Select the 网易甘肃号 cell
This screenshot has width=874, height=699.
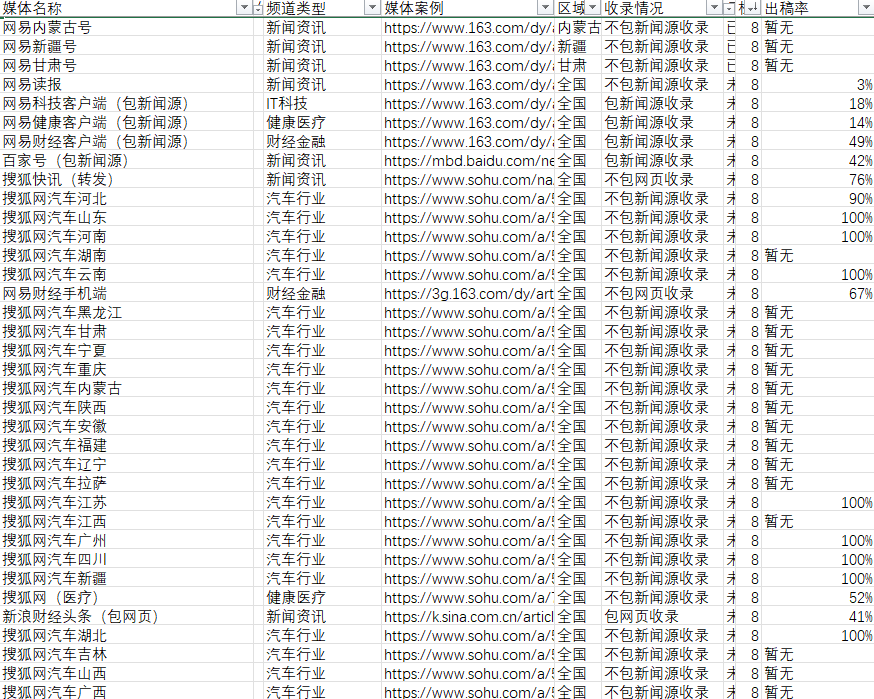[x=127, y=65]
